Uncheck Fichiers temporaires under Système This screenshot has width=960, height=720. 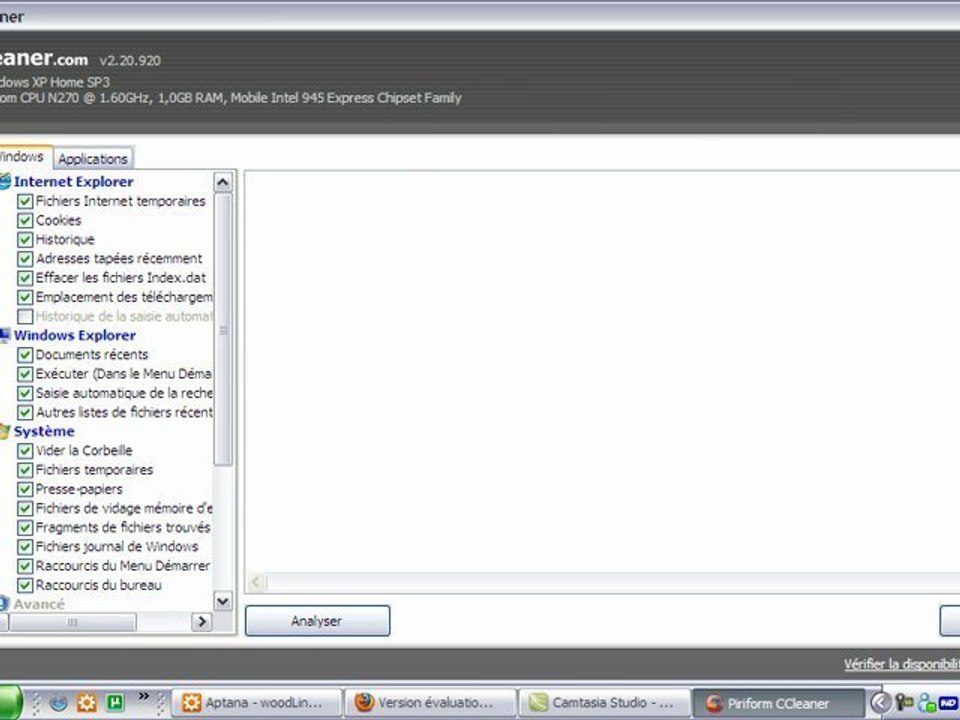point(25,470)
